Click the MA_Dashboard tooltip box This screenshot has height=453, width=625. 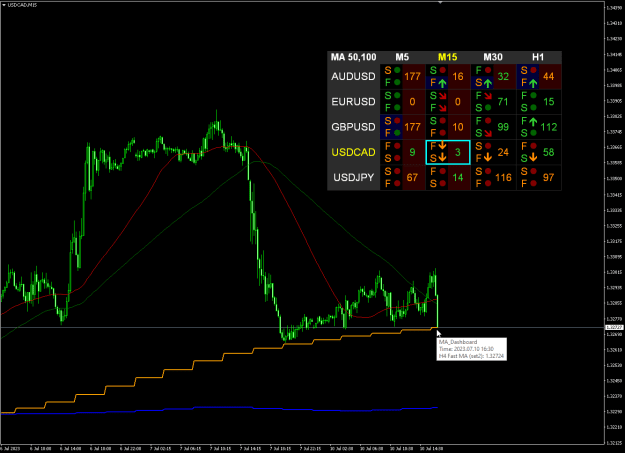coord(472,349)
